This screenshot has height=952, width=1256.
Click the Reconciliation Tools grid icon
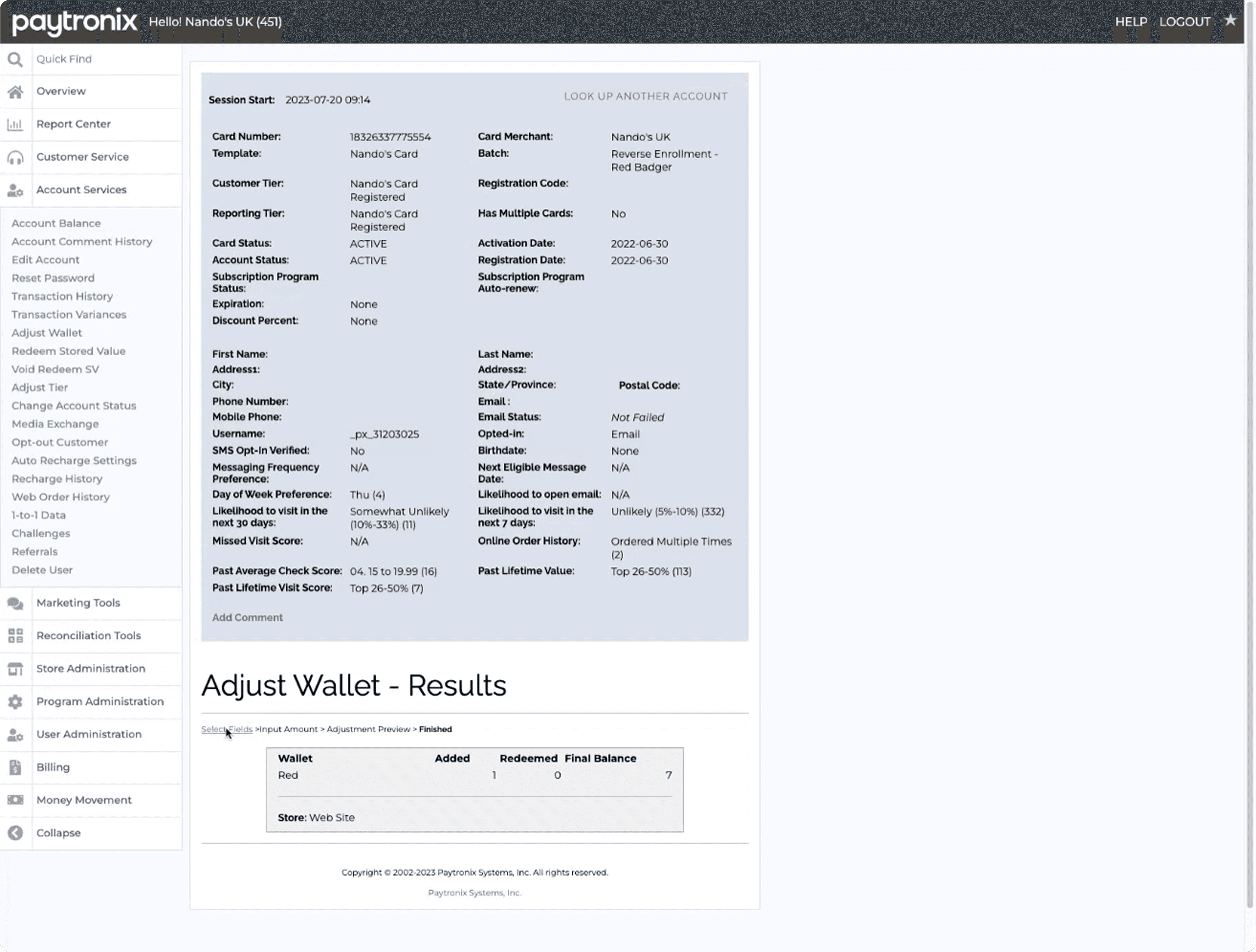point(15,636)
